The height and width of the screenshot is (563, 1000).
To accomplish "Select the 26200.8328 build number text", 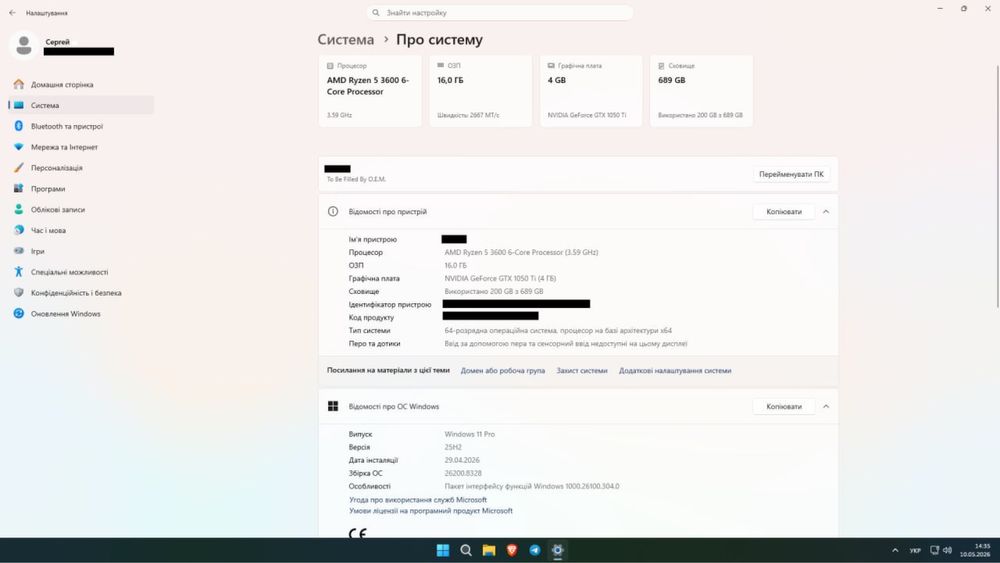I will click(x=463, y=473).
